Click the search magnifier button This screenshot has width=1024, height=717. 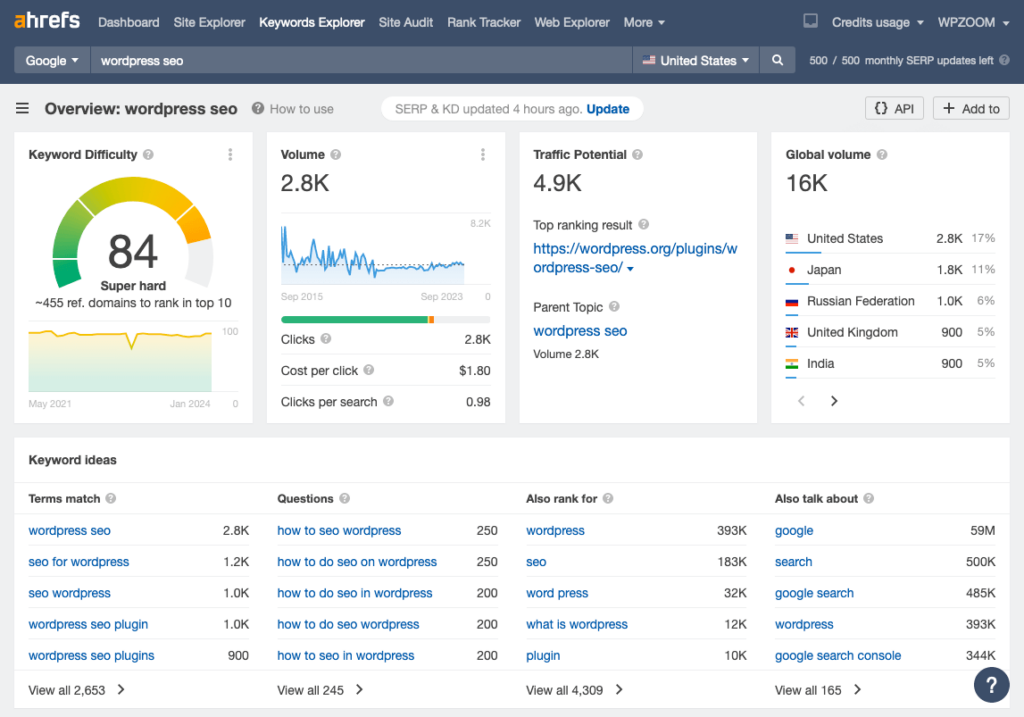[x=777, y=60]
